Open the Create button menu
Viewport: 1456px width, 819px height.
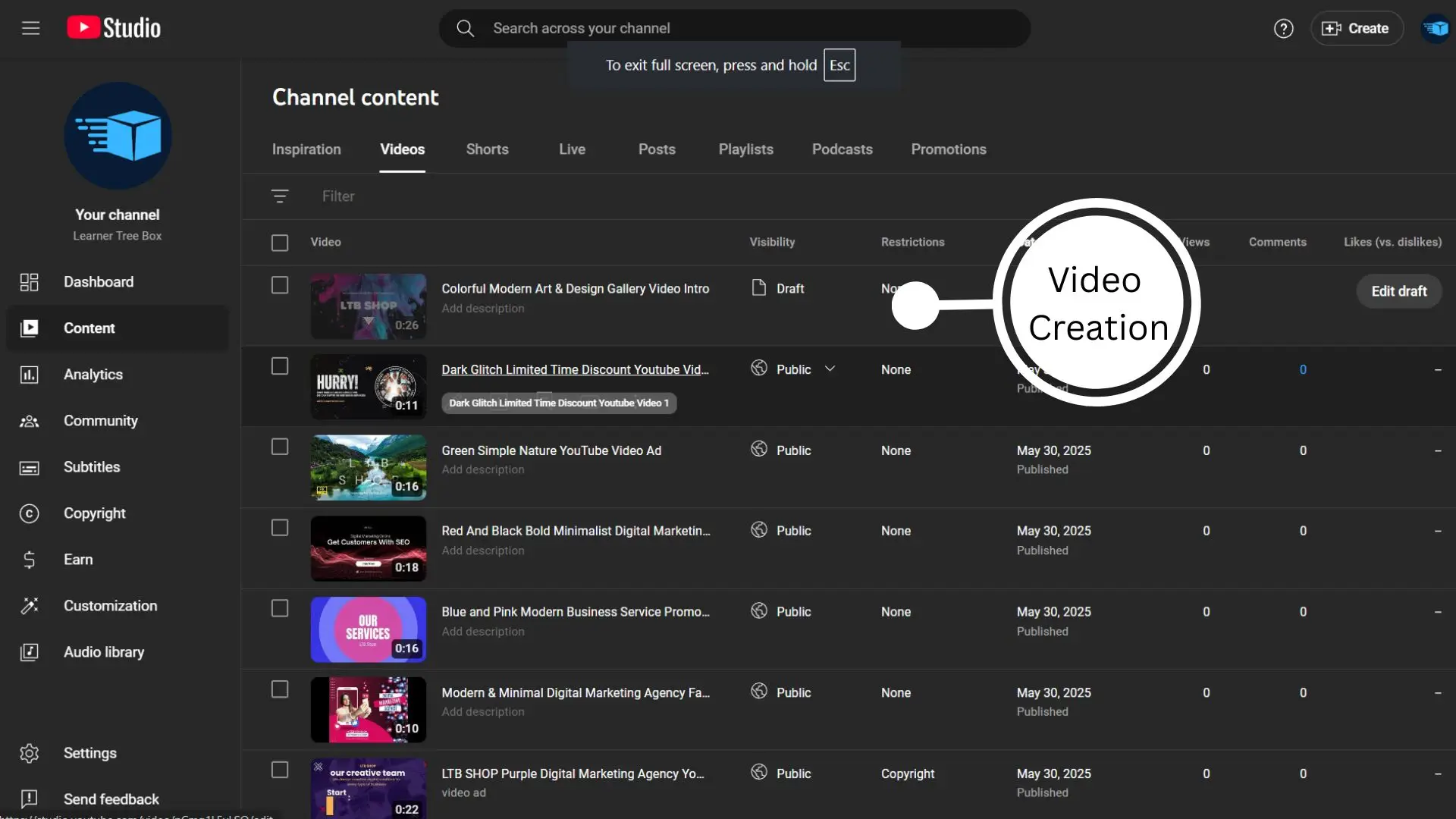coord(1356,29)
